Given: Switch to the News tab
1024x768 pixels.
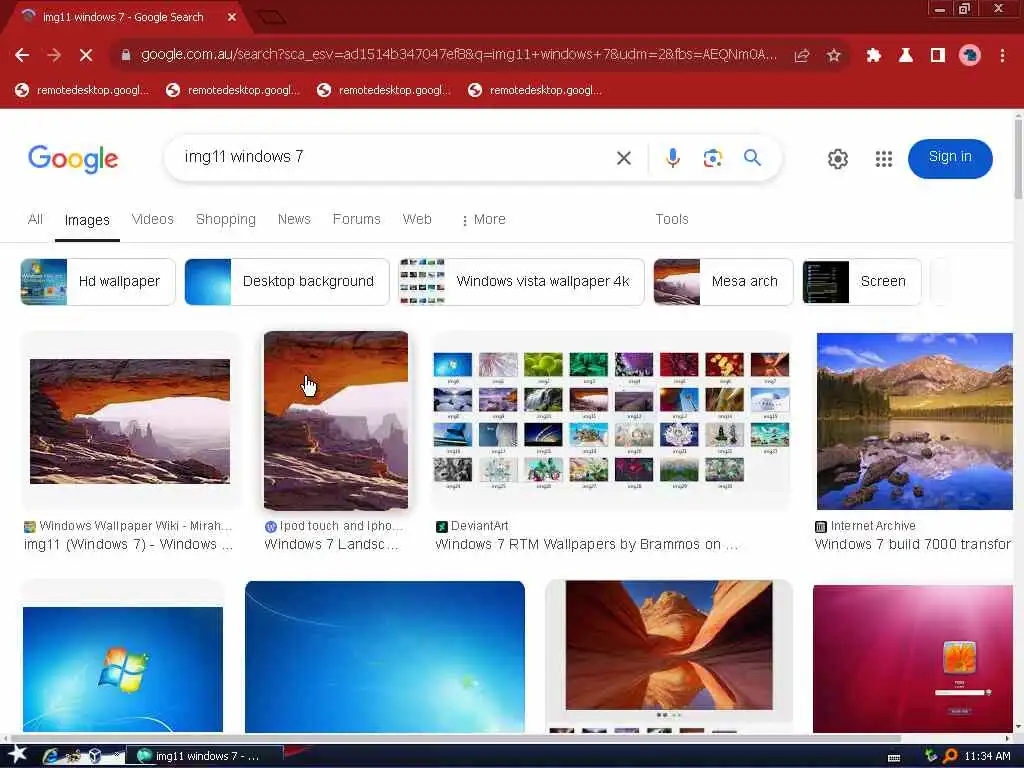Looking at the screenshot, I should click(294, 219).
